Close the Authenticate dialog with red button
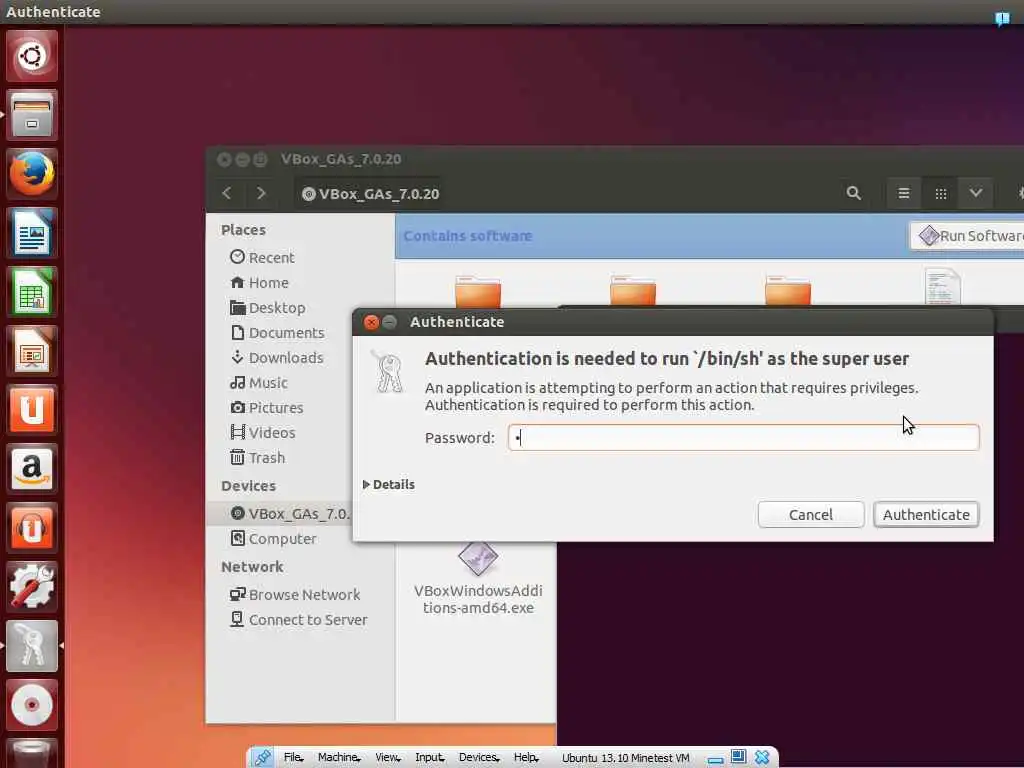Image resolution: width=1024 pixels, height=768 pixels. (x=371, y=322)
